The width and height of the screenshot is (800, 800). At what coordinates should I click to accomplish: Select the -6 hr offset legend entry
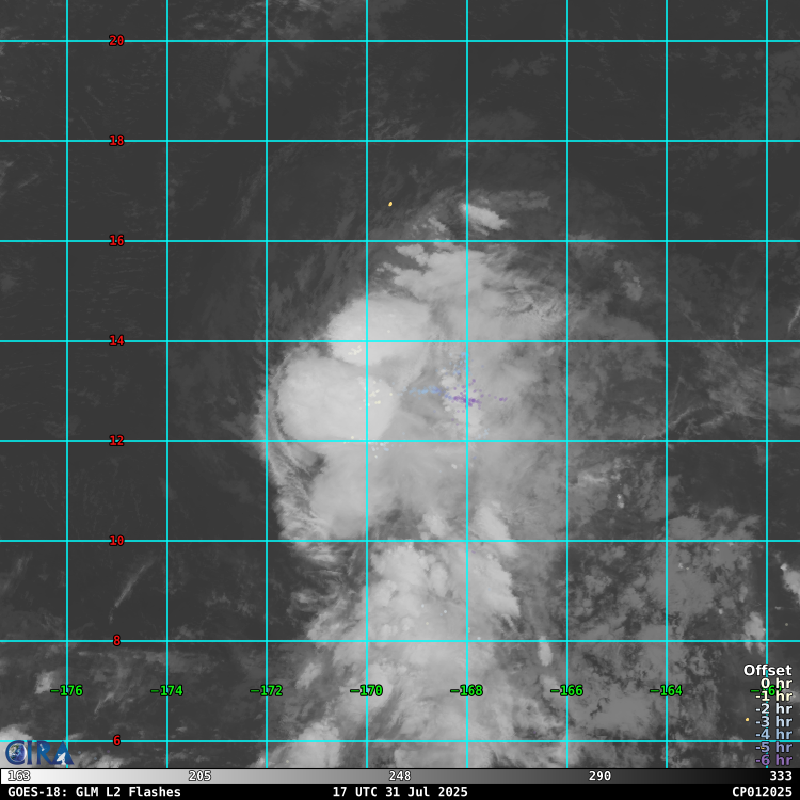click(773, 760)
